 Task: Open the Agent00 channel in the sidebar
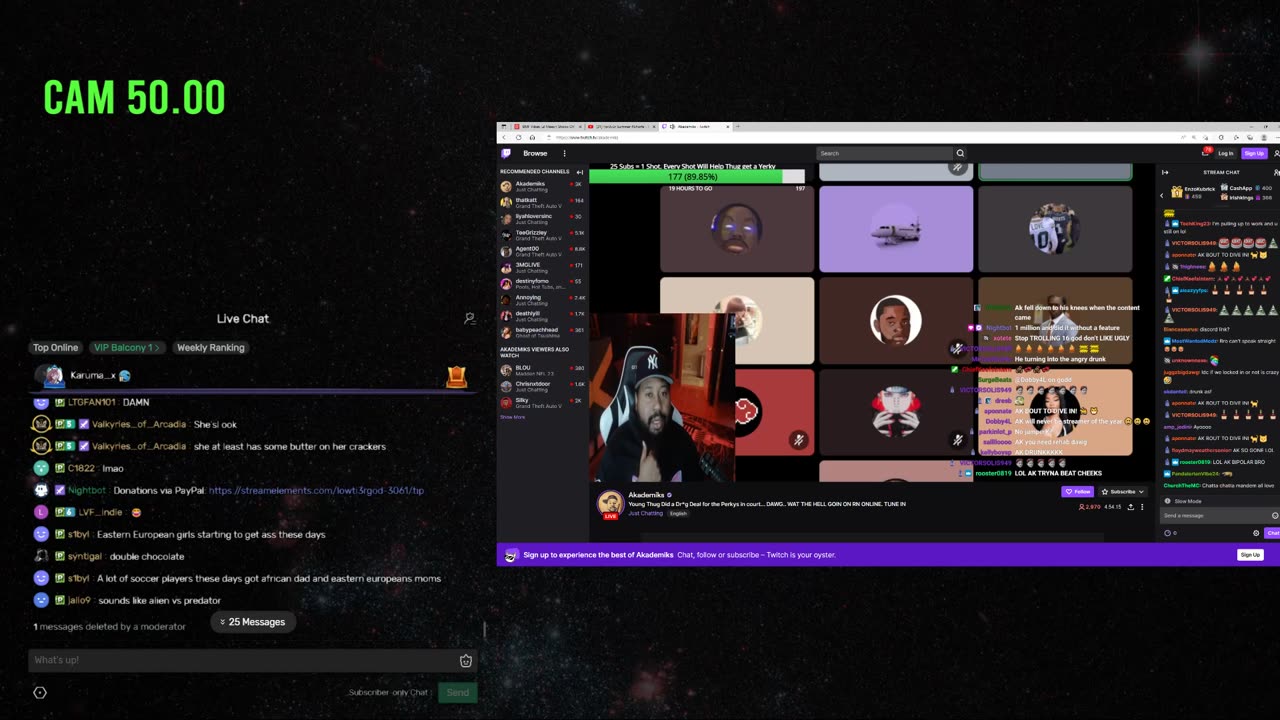point(542,251)
